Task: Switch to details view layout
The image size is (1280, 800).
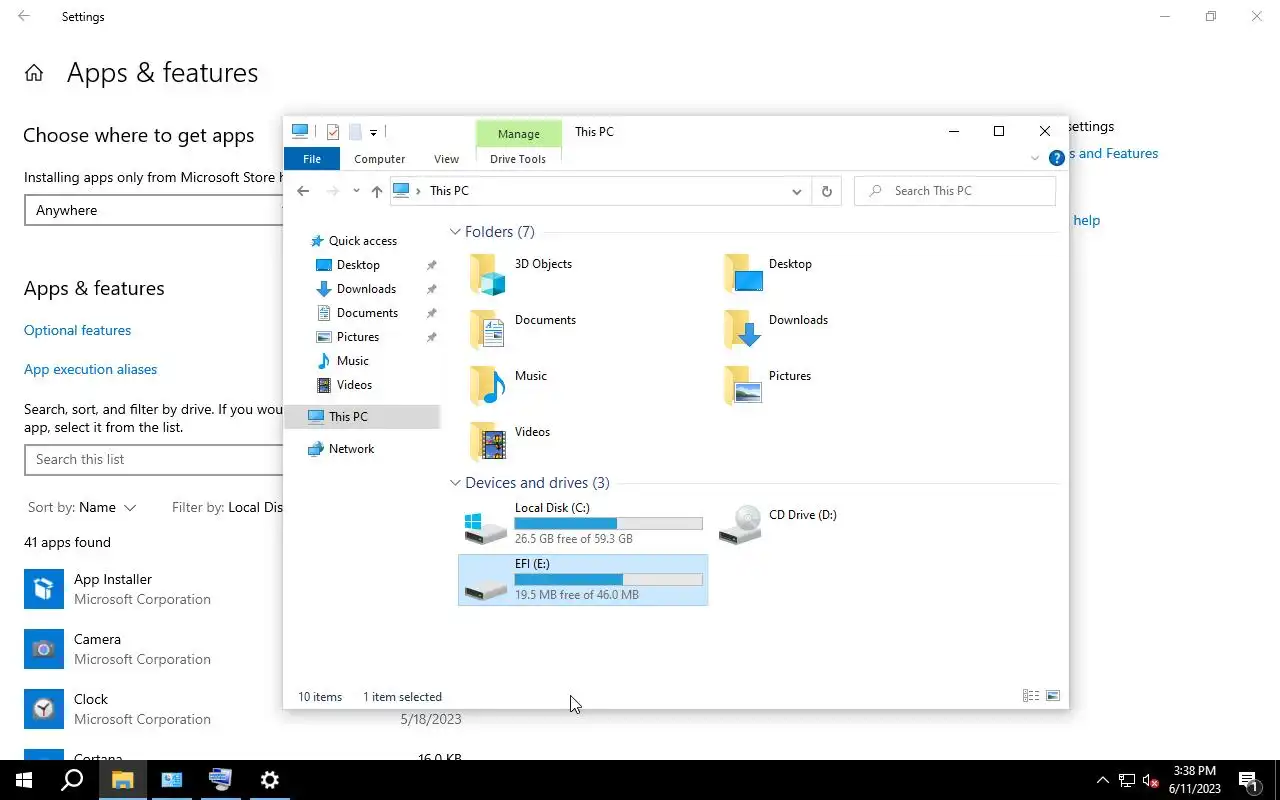Action: click(x=1031, y=696)
